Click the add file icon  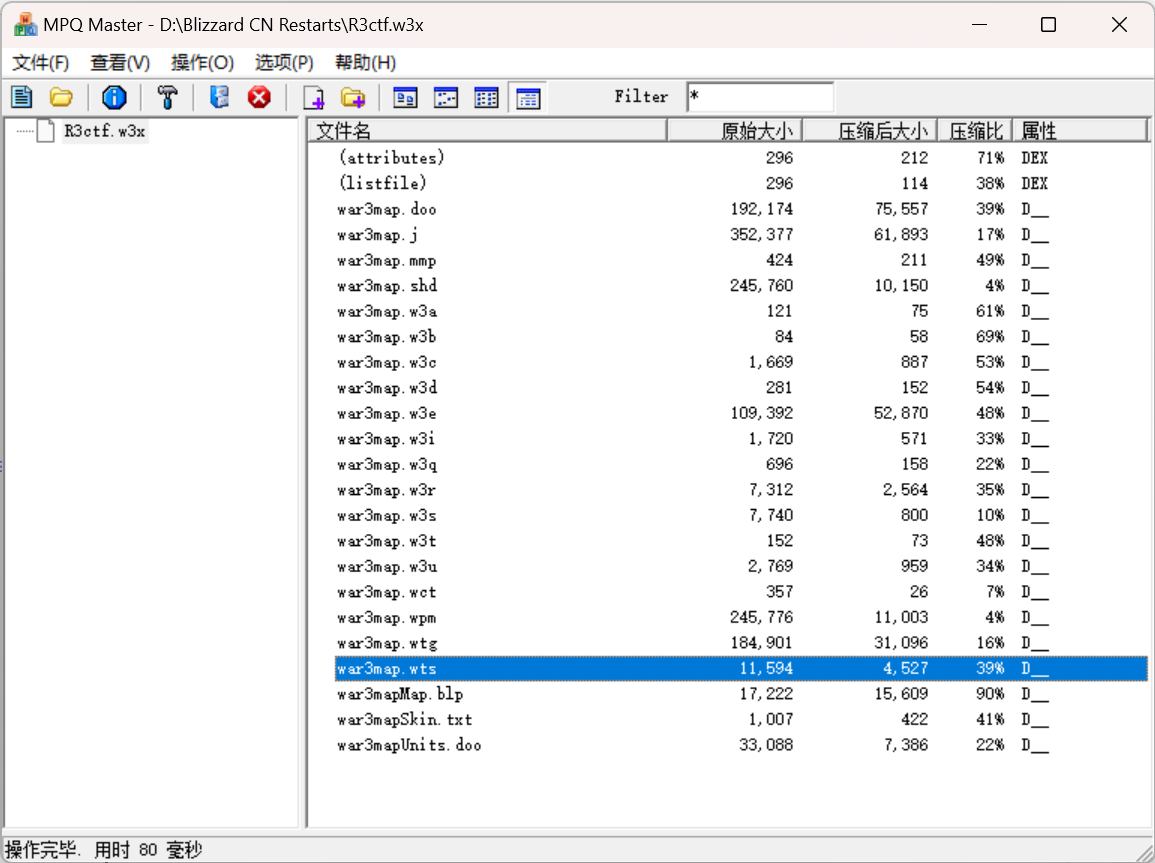coord(314,97)
